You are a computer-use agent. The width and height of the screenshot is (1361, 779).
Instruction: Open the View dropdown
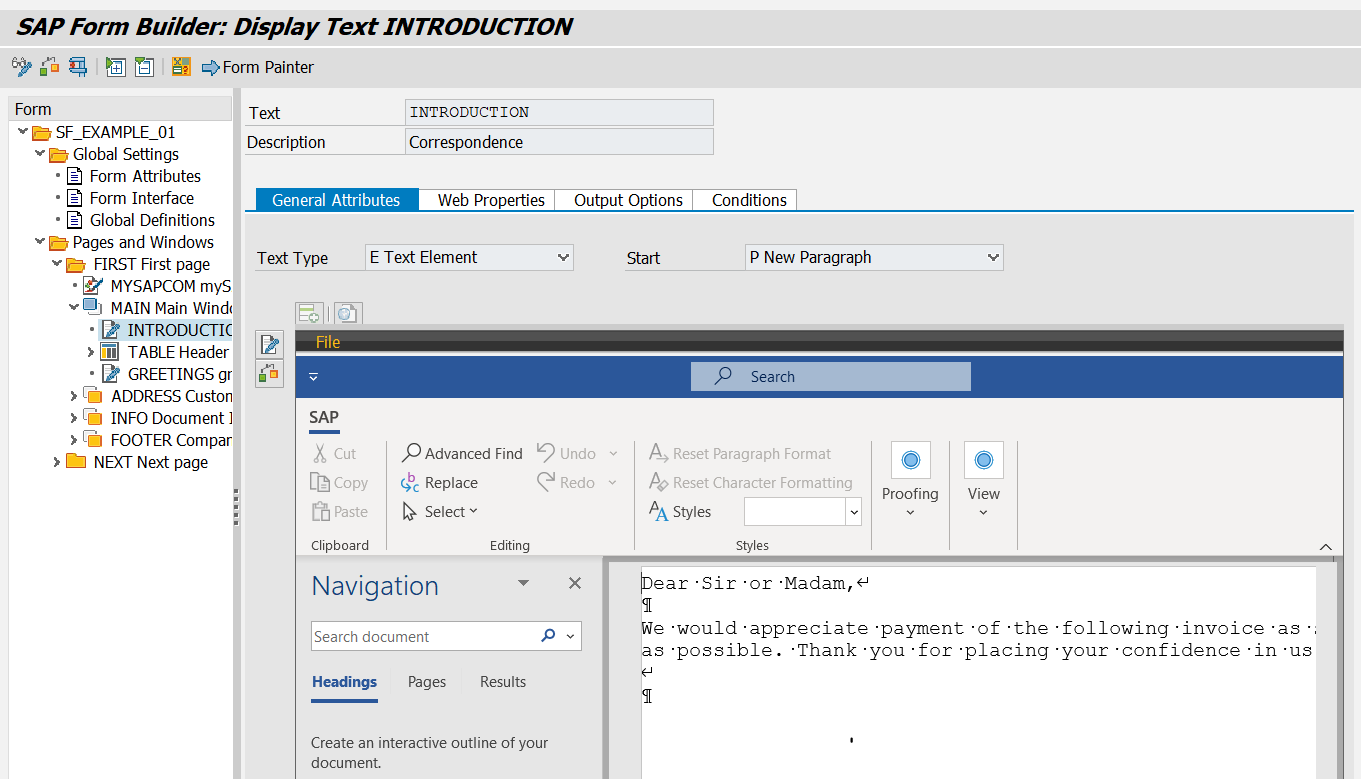click(x=983, y=512)
